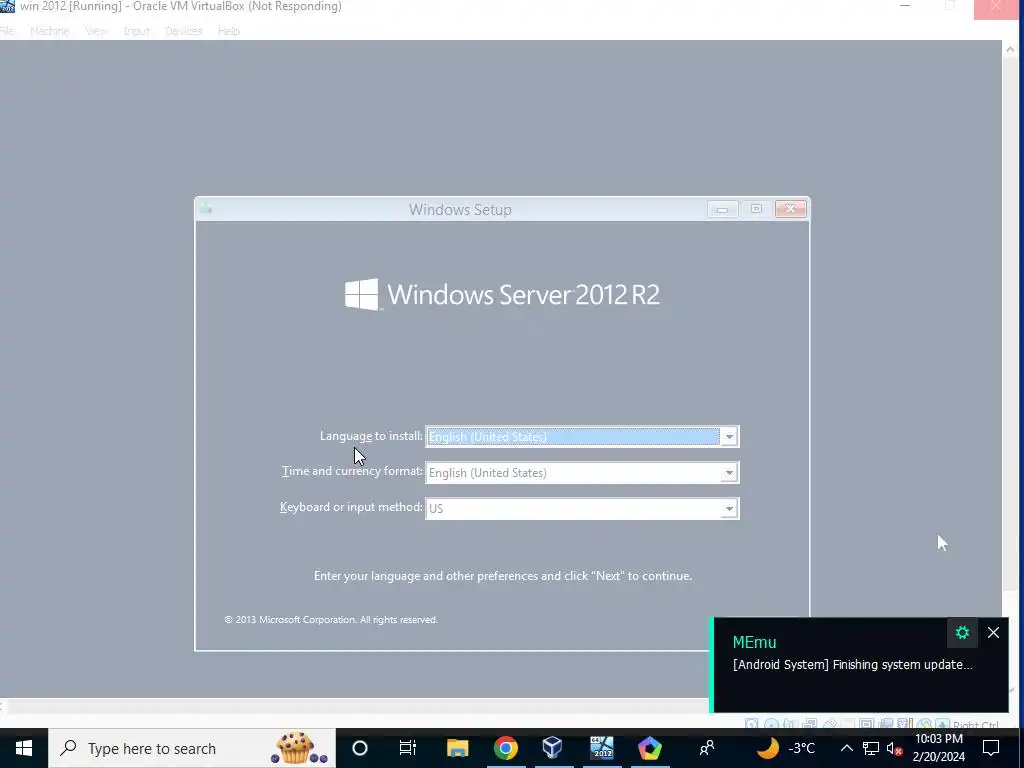
Task: Switch to the win 2012 VM taskbar icon
Action: pyautogui.click(x=601, y=748)
